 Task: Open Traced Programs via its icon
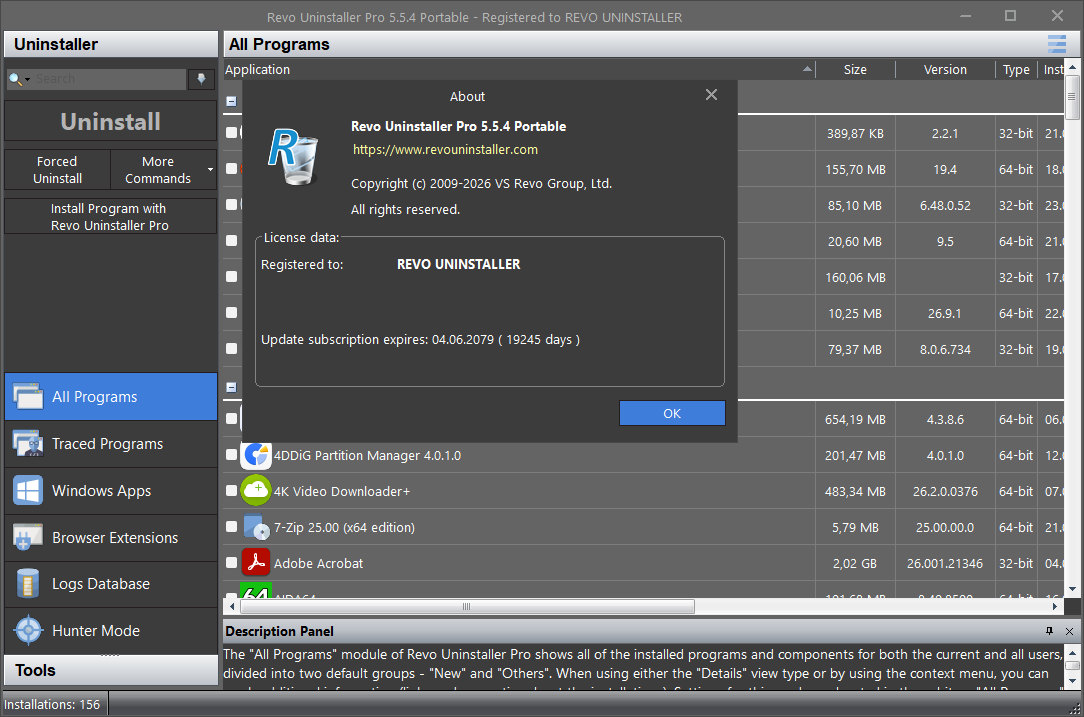[28, 444]
